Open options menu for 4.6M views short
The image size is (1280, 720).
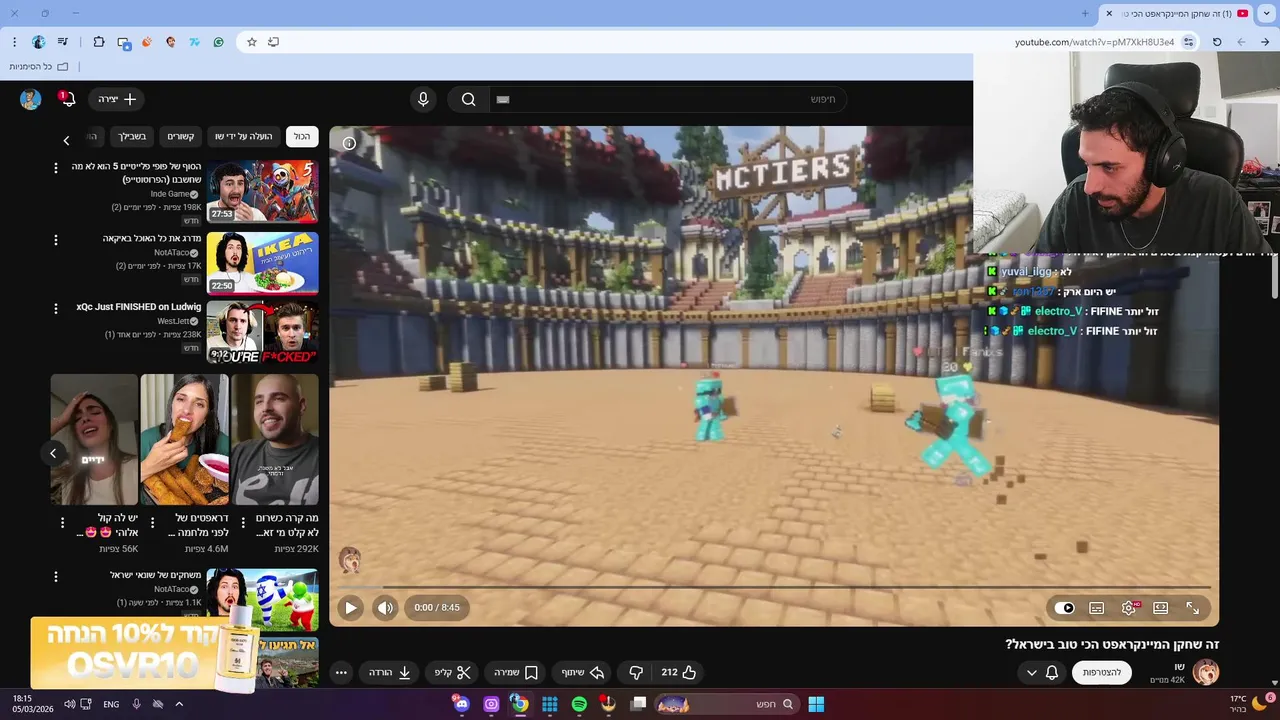(152, 522)
